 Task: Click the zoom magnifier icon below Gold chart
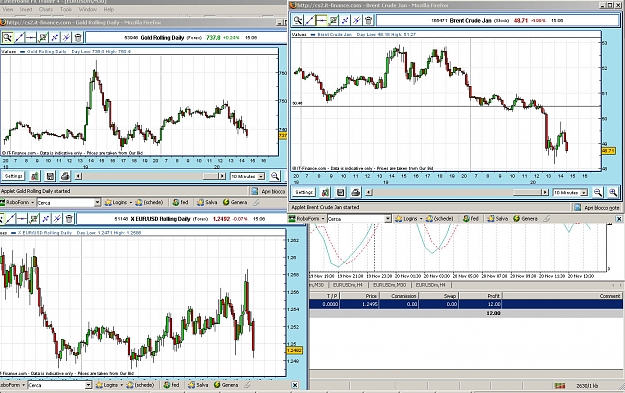coord(275,176)
